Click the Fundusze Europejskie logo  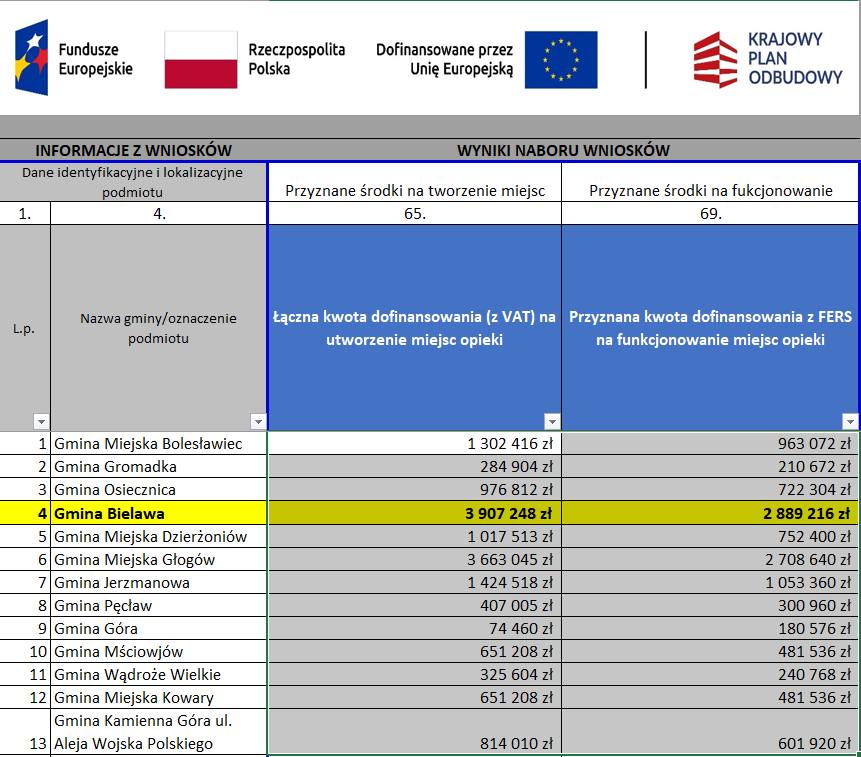[75, 58]
